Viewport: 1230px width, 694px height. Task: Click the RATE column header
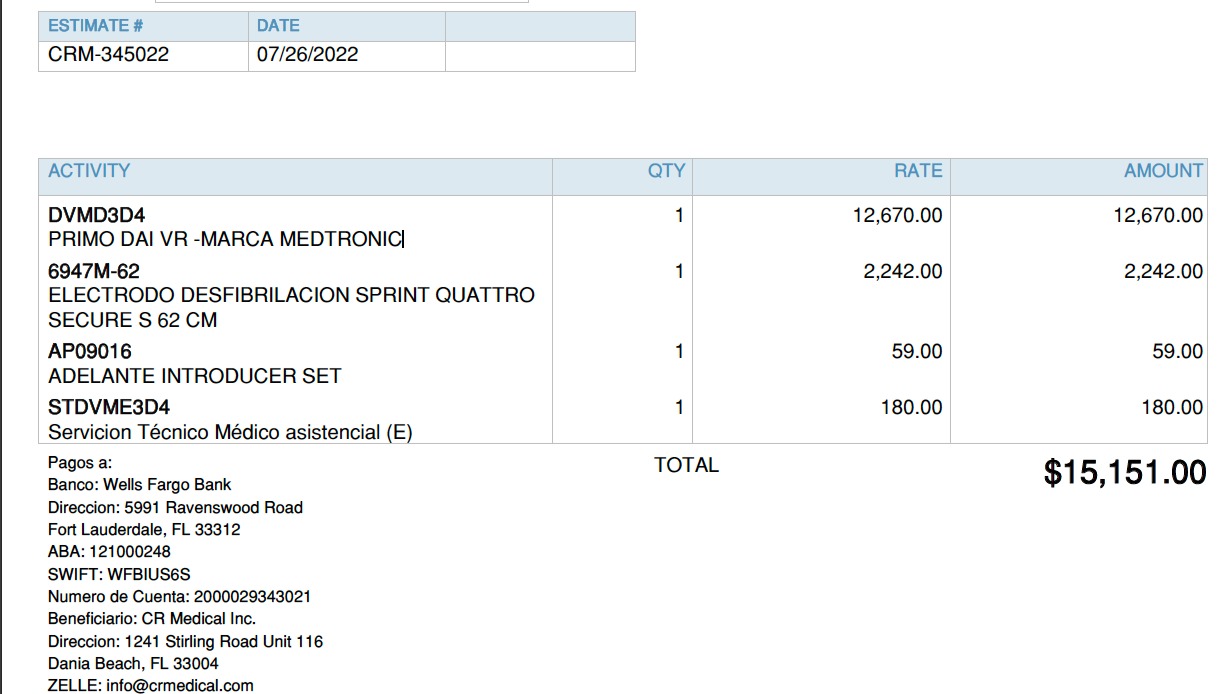click(x=918, y=171)
